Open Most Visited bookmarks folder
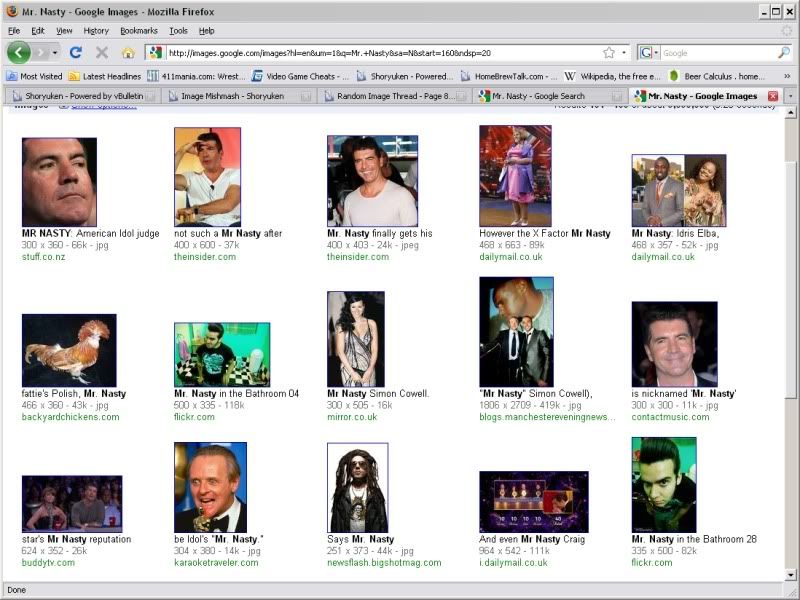Screen dimensions: 800x600 click(x=34, y=76)
